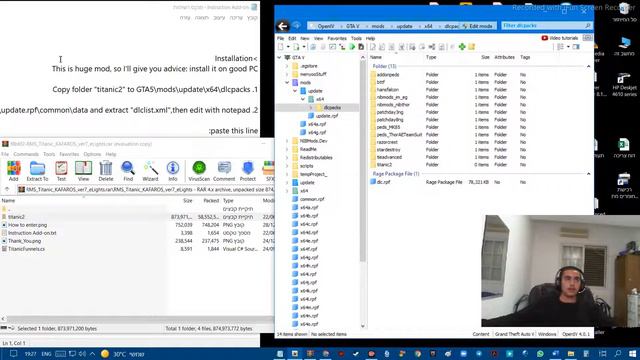Click WinRAR Find magnifier icon
The image size is (640, 360).
click(128, 171)
